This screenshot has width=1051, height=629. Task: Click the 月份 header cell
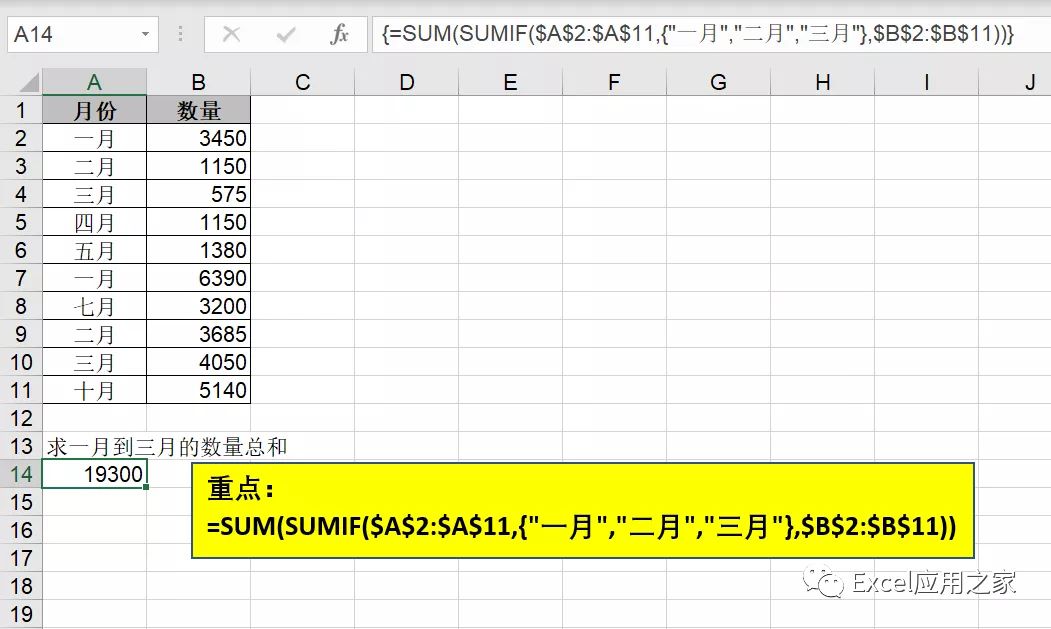94,110
